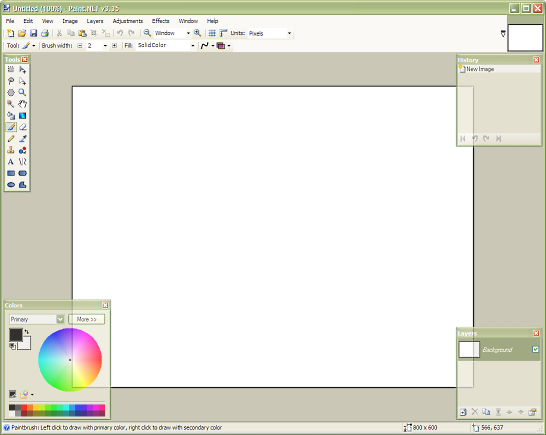This screenshot has height=435, width=546.
Task: Open the Adjustments menu
Action: coord(128,21)
